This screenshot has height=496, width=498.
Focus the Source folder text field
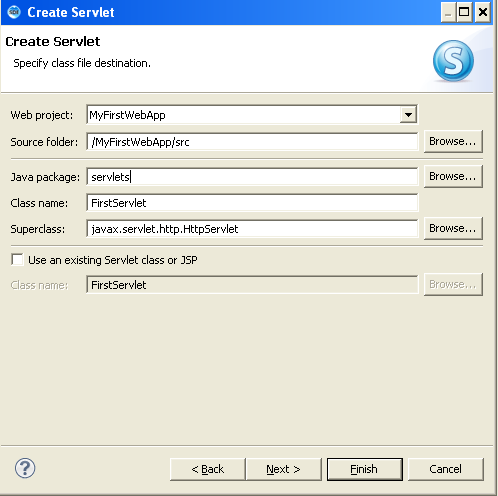coord(252,142)
